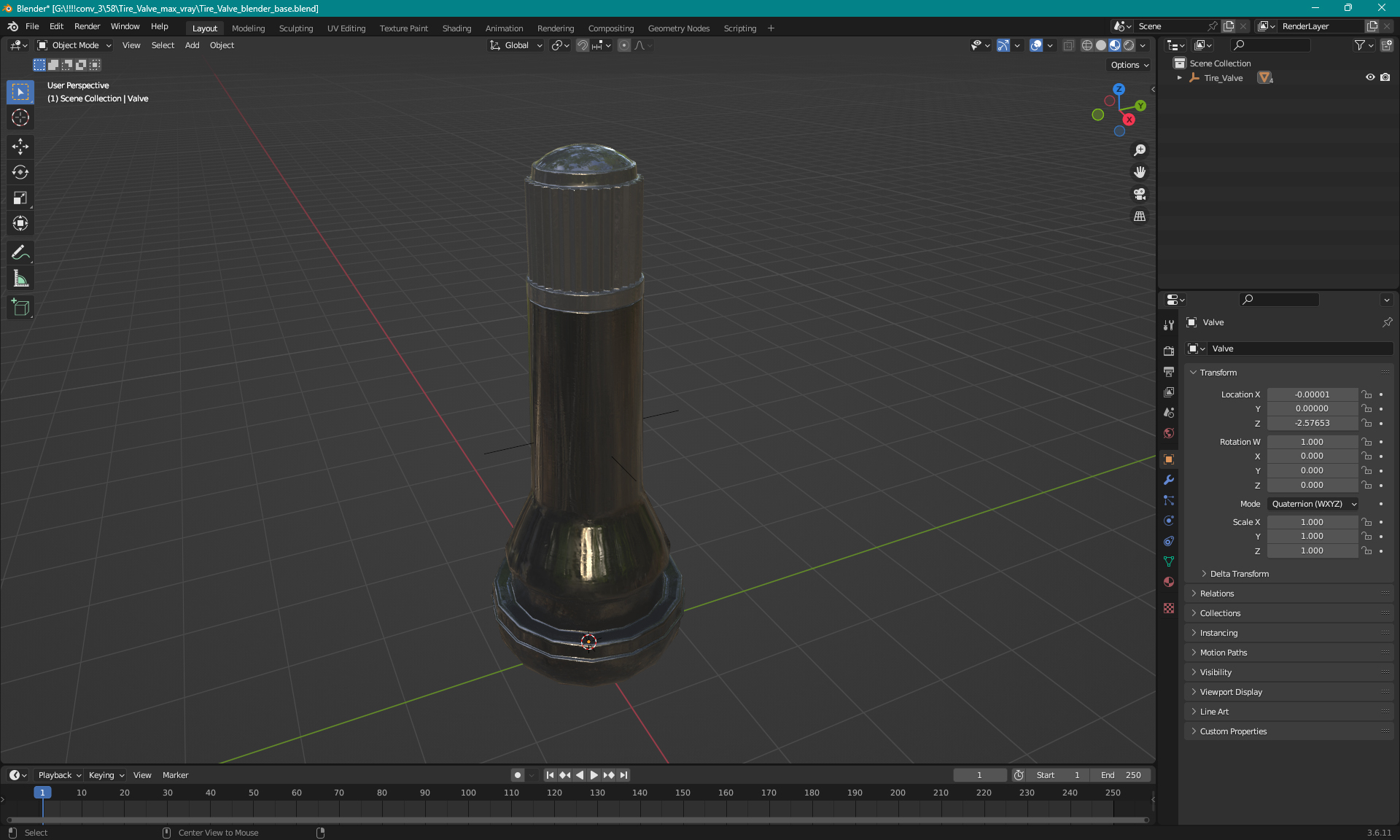Screen dimensions: 1400x840
Task: Switch to the Modeling workspace tab
Action: tap(248, 28)
